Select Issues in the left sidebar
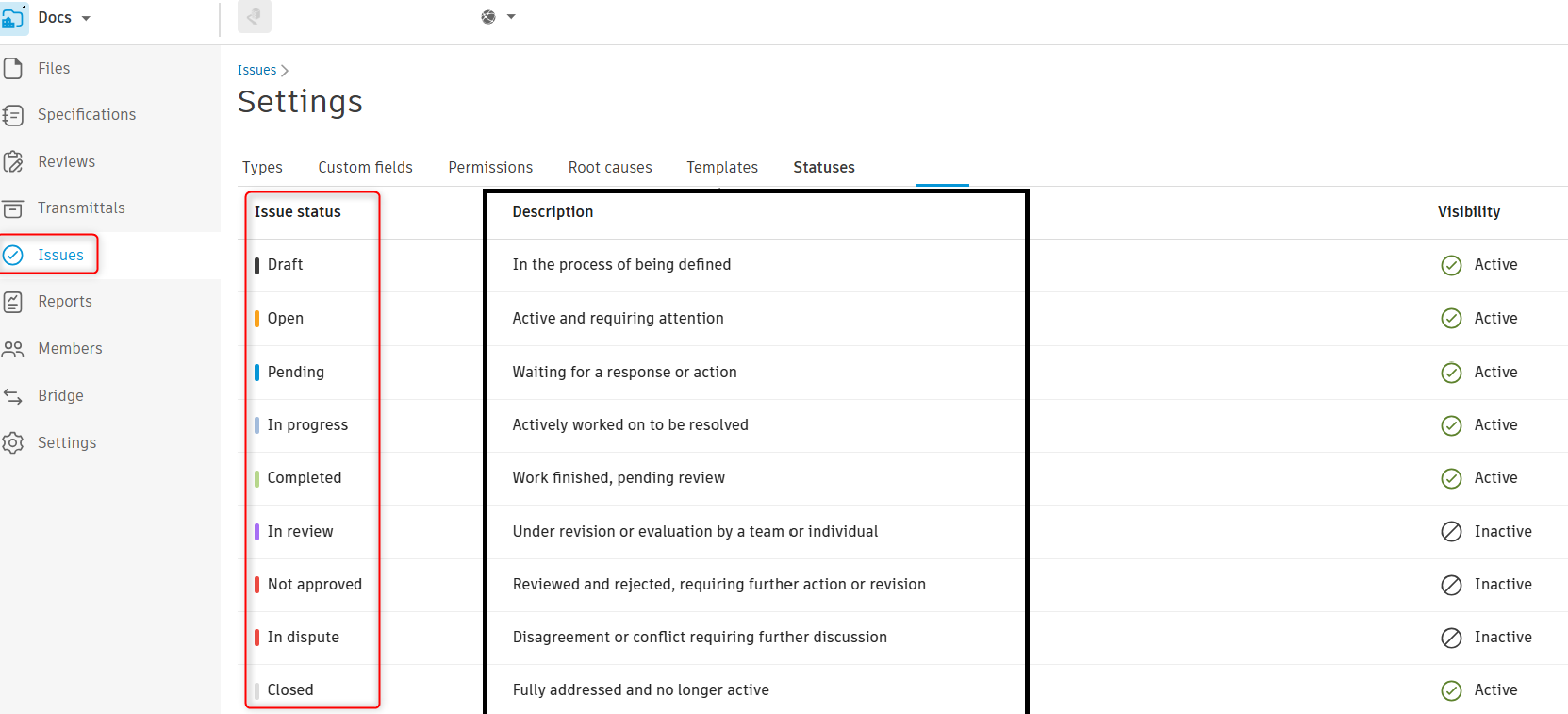The image size is (1568, 714). pyautogui.click(x=60, y=255)
